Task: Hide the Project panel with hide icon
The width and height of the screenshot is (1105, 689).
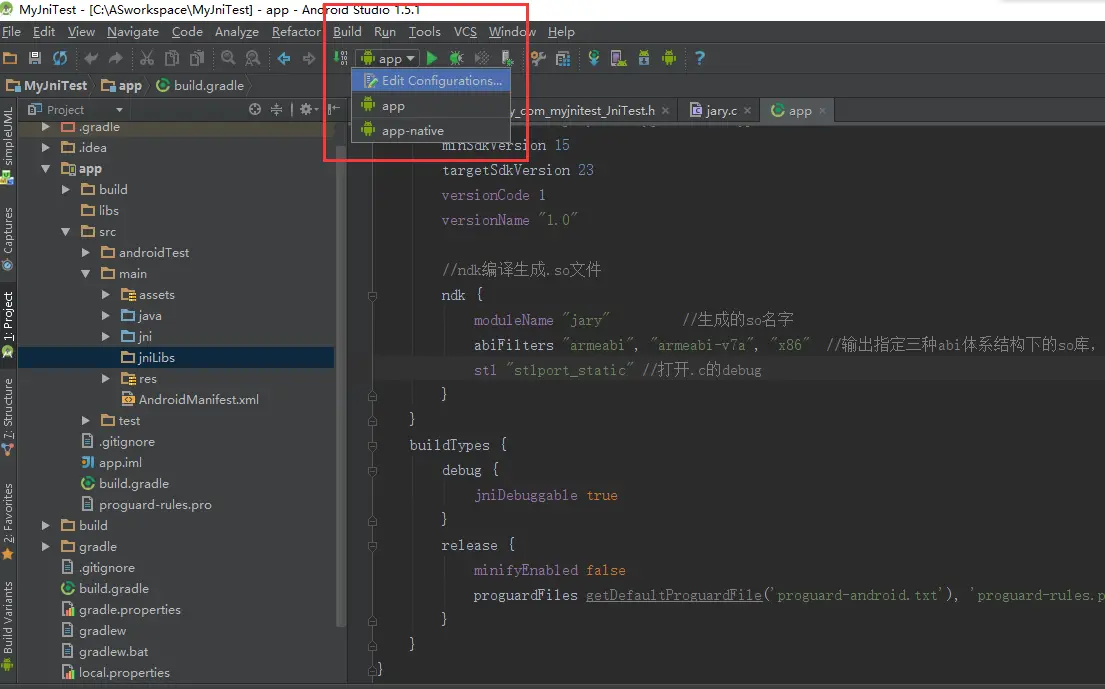Action: click(x=333, y=109)
